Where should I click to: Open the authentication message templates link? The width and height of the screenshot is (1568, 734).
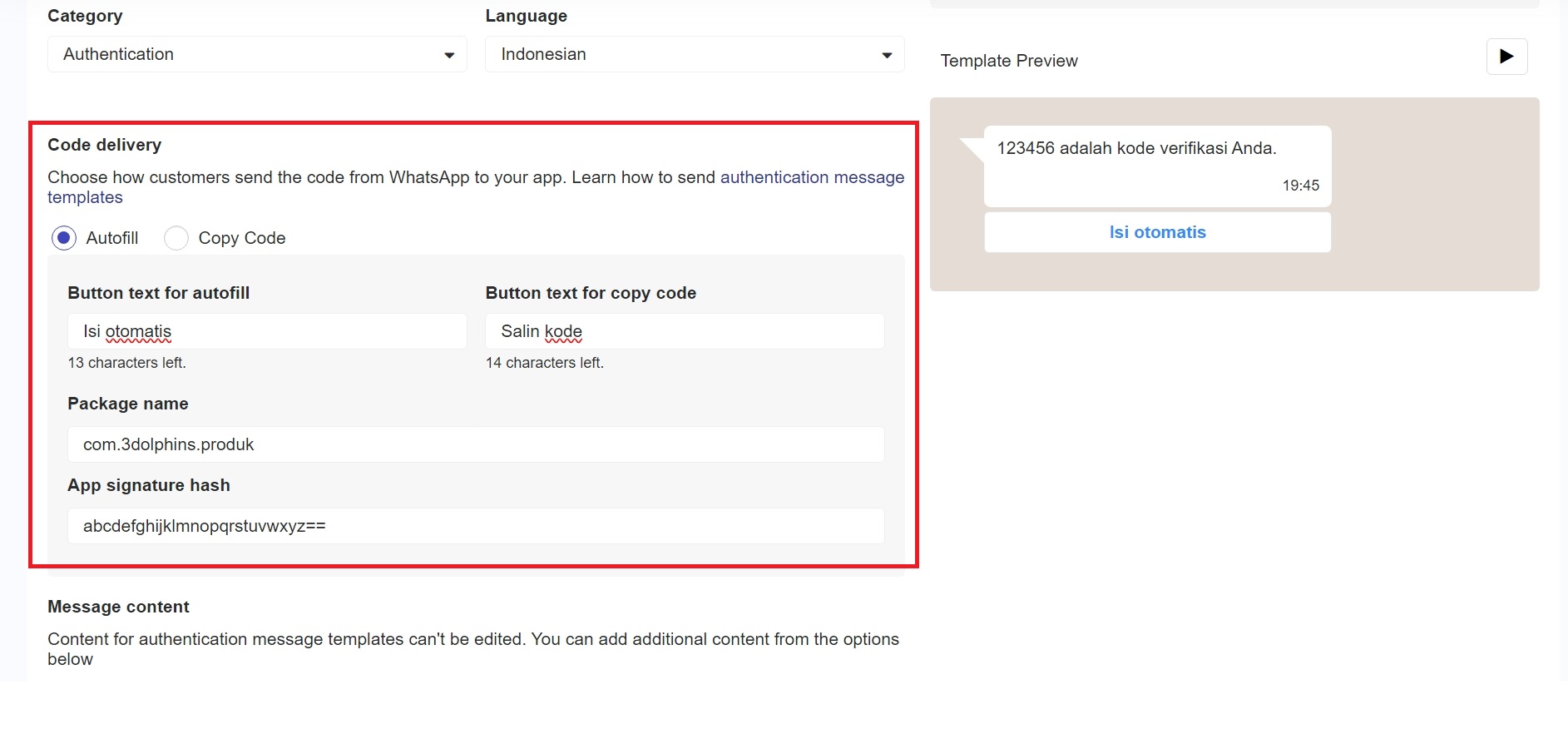(x=811, y=177)
